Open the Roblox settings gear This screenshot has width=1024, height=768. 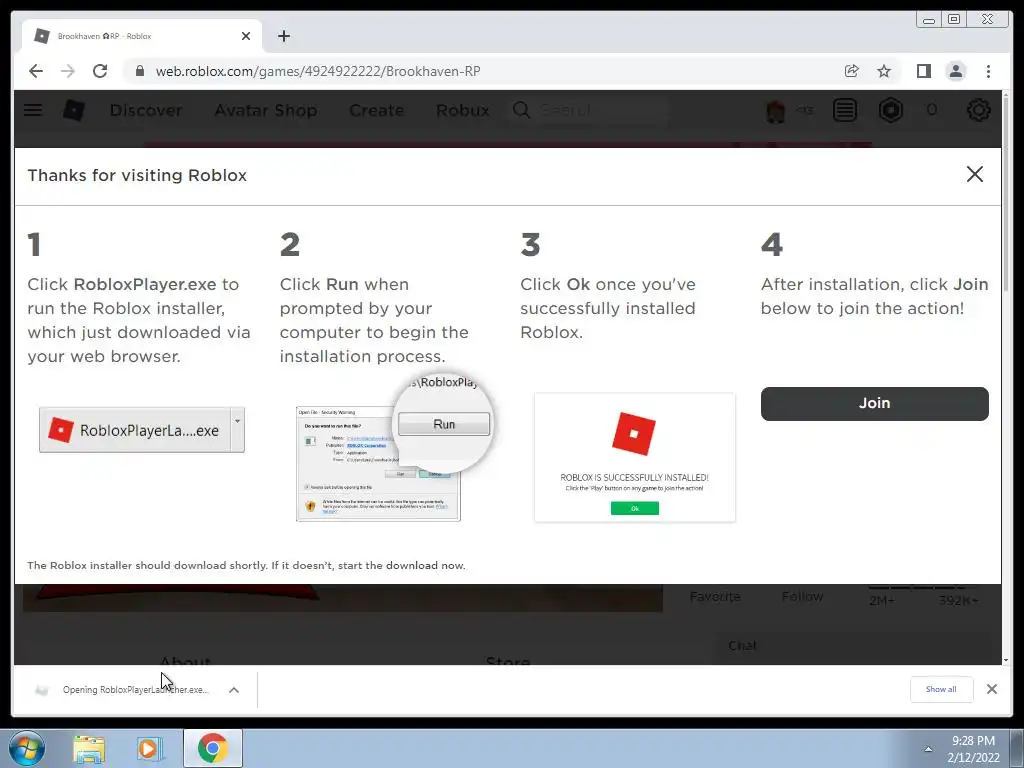click(x=978, y=110)
